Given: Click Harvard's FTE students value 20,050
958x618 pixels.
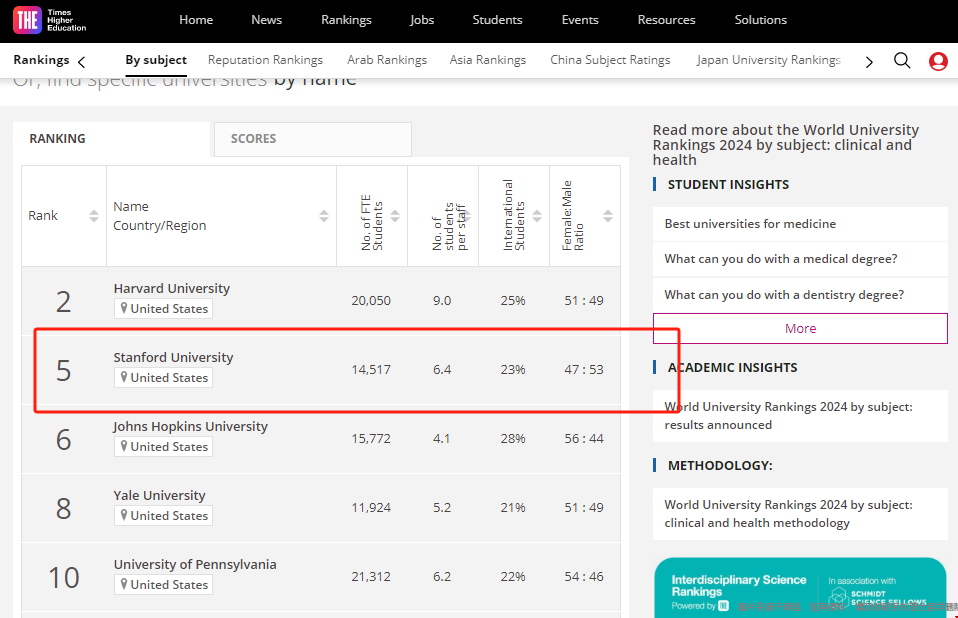Looking at the screenshot, I should coord(371,300).
